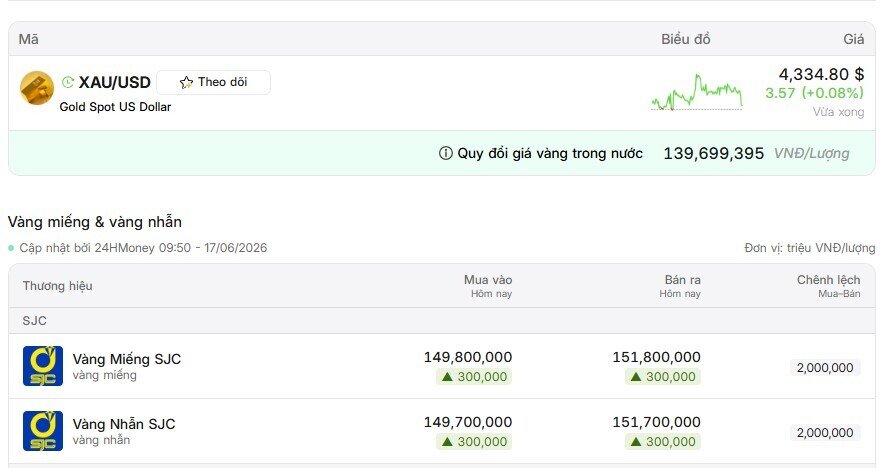Viewport: 885px width, 468px height.
Task: Open the XAU/USD mini price chart
Action: (696, 92)
